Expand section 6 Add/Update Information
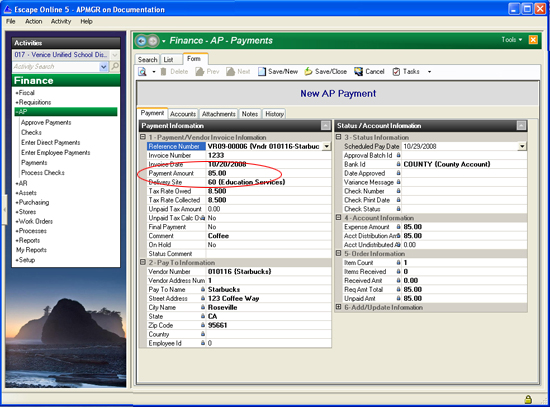Screen dimensions: 550x407 tap(338, 307)
